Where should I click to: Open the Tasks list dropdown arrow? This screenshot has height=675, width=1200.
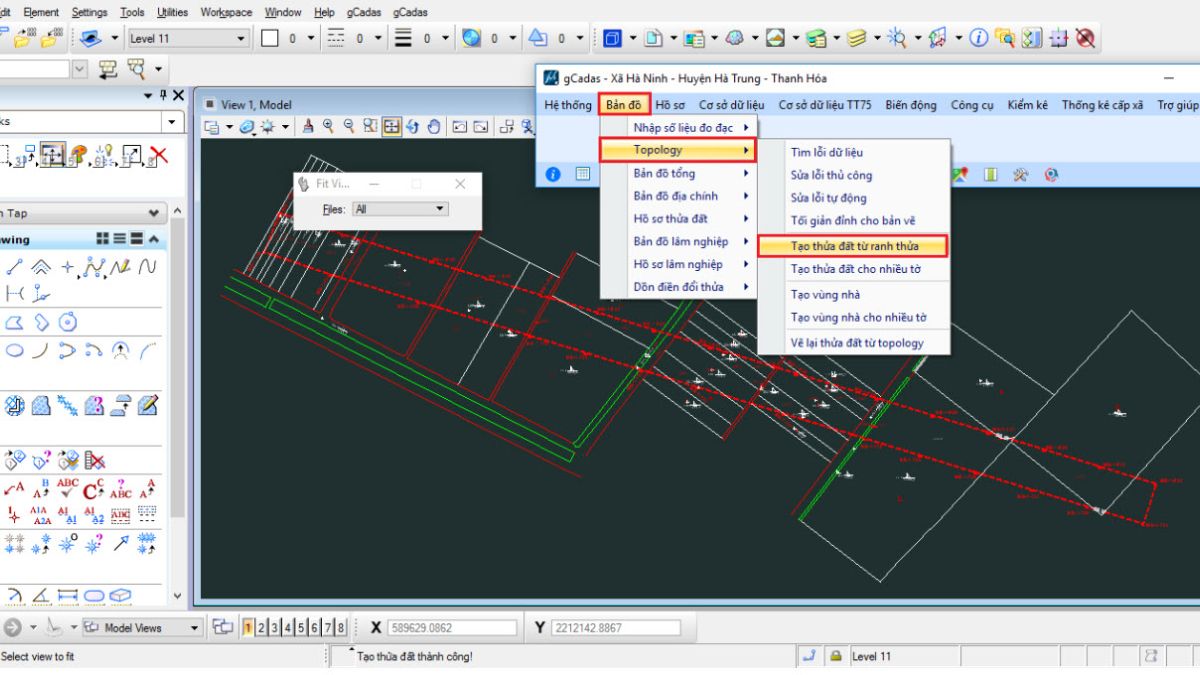[174, 121]
